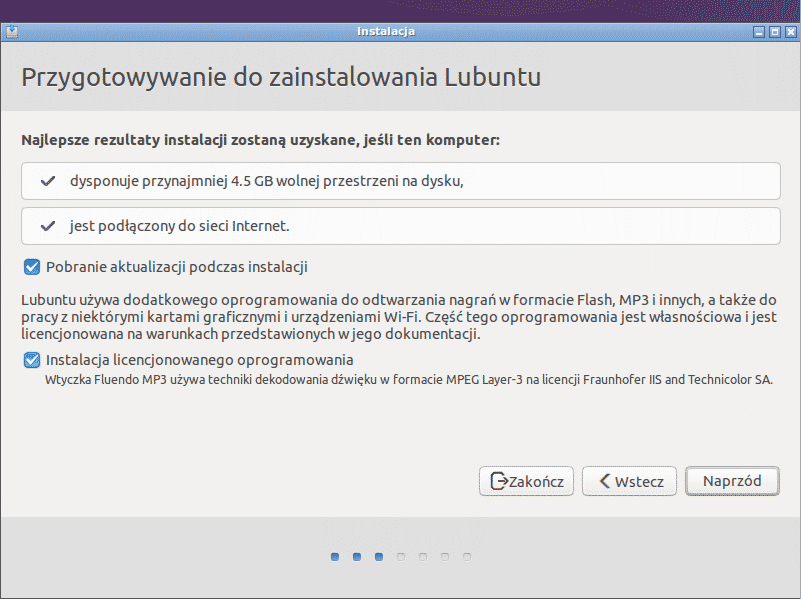Screen dimensions: 801x599
Task: Disable "Pobranie aktualizacji podczas instalacji" checkbox
Action: (31, 267)
